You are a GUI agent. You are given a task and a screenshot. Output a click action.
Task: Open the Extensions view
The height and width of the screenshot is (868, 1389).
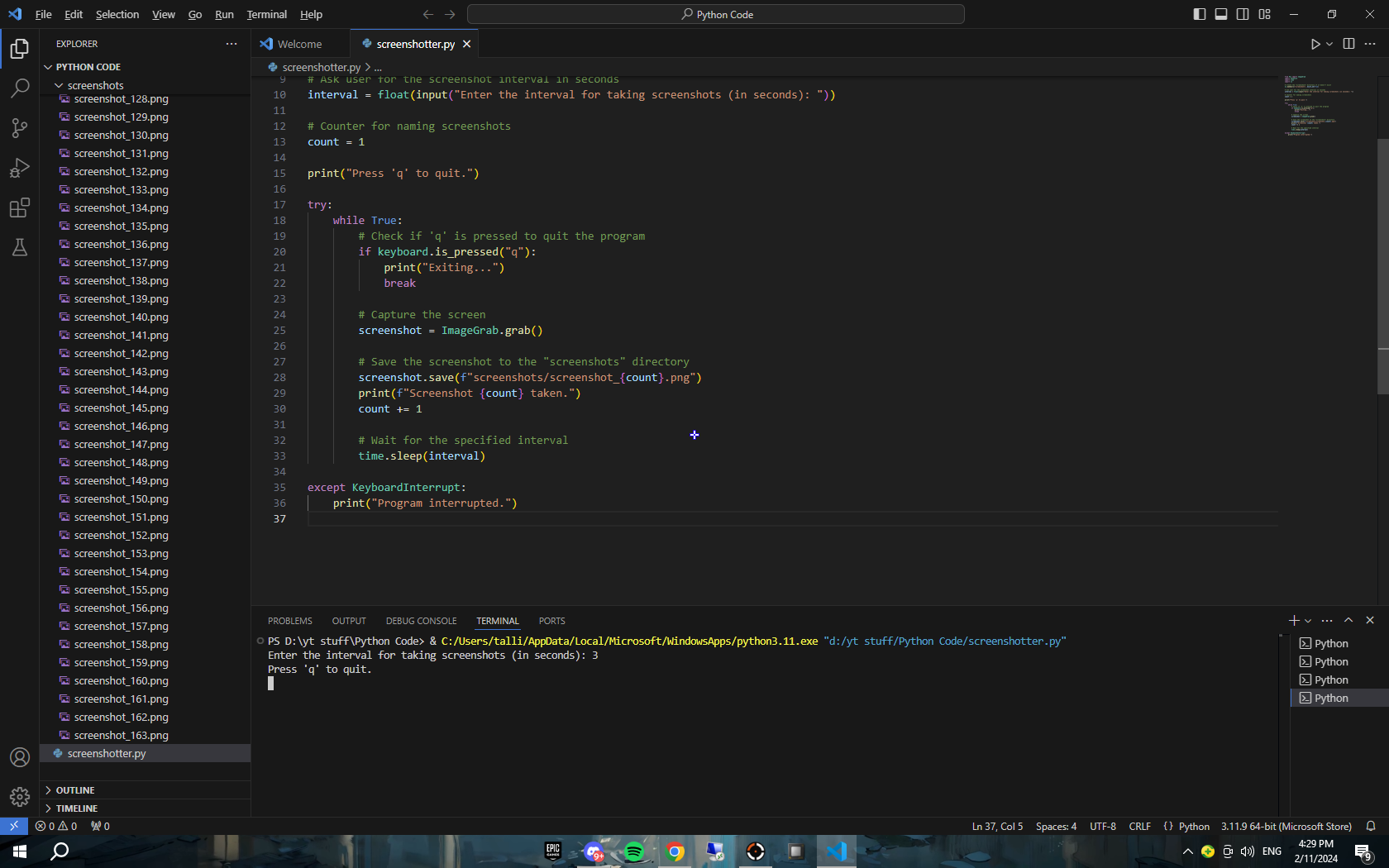coord(20,207)
